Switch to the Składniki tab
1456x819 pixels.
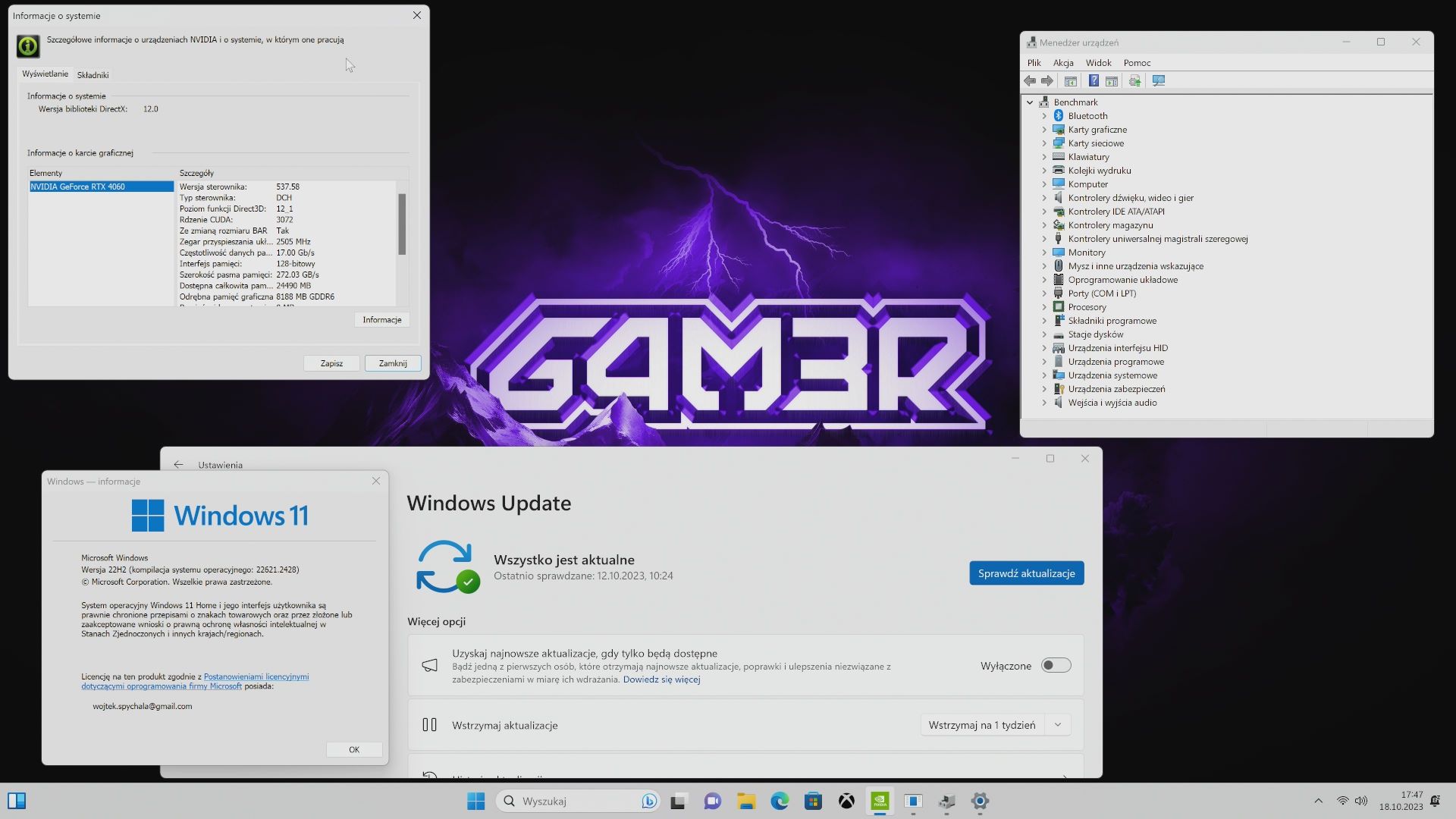click(x=93, y=75)
